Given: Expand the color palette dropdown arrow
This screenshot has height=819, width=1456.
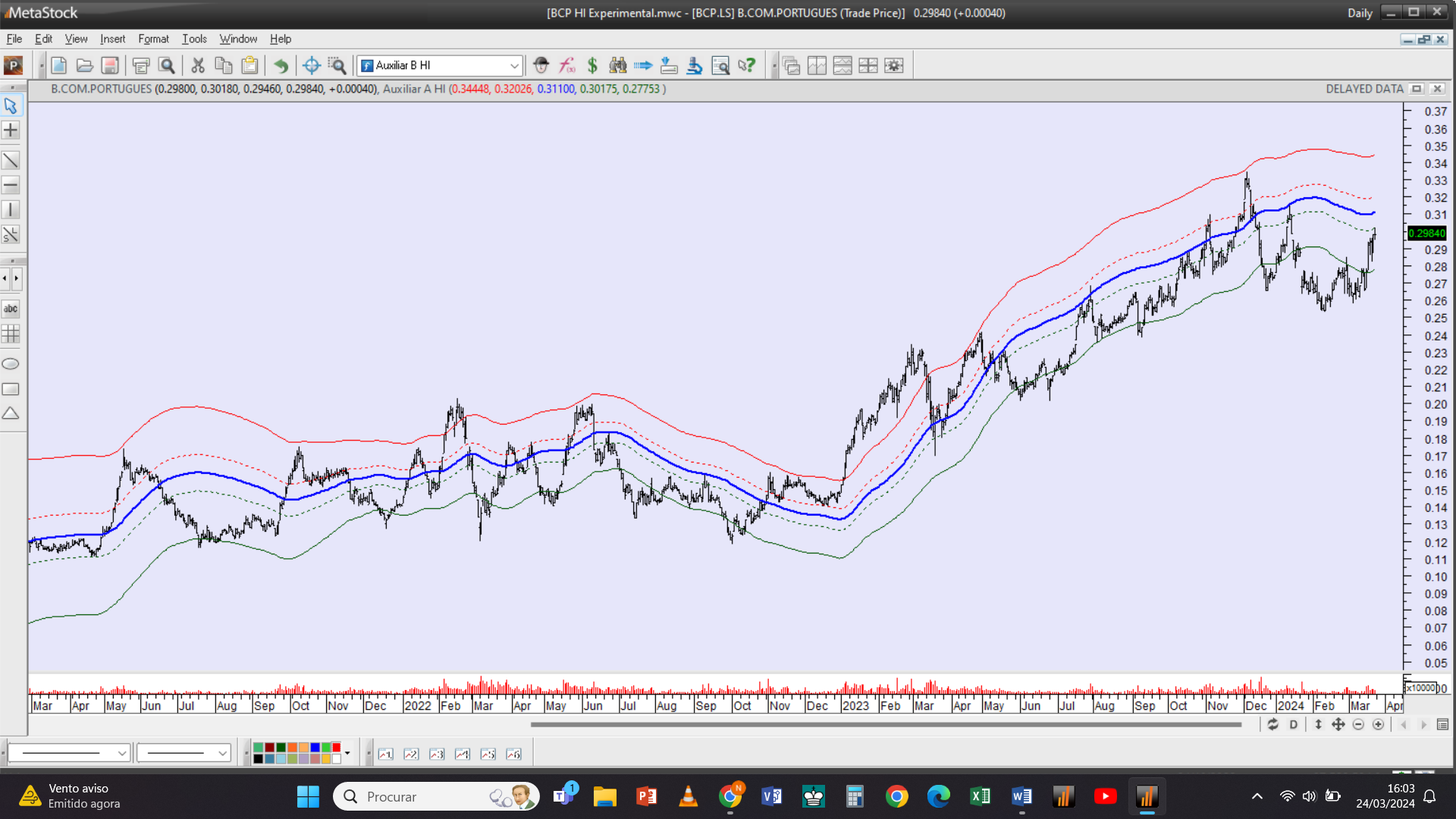Looking at the screenshot, I should 347,753.
